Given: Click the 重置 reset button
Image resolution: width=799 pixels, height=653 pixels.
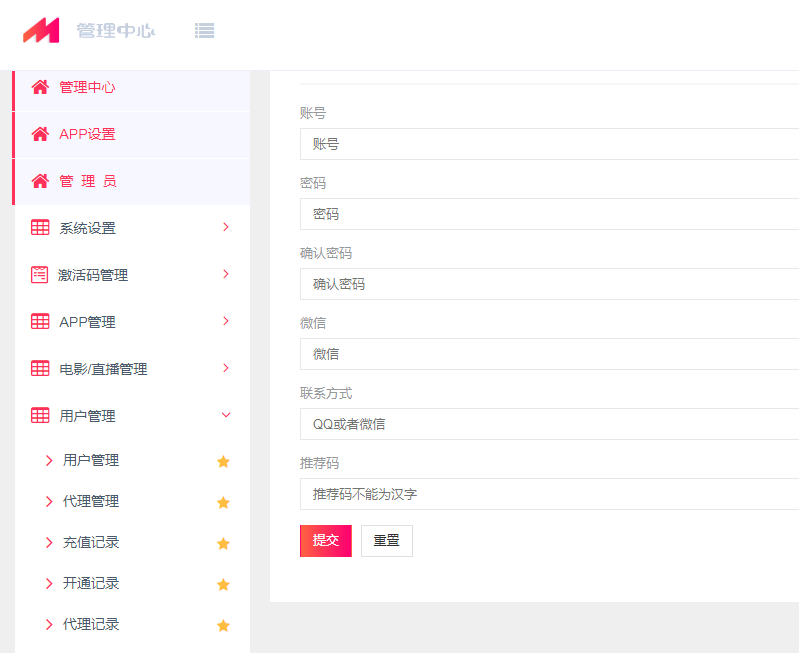Looking at the screenshot, I should (x=386, y=541).
